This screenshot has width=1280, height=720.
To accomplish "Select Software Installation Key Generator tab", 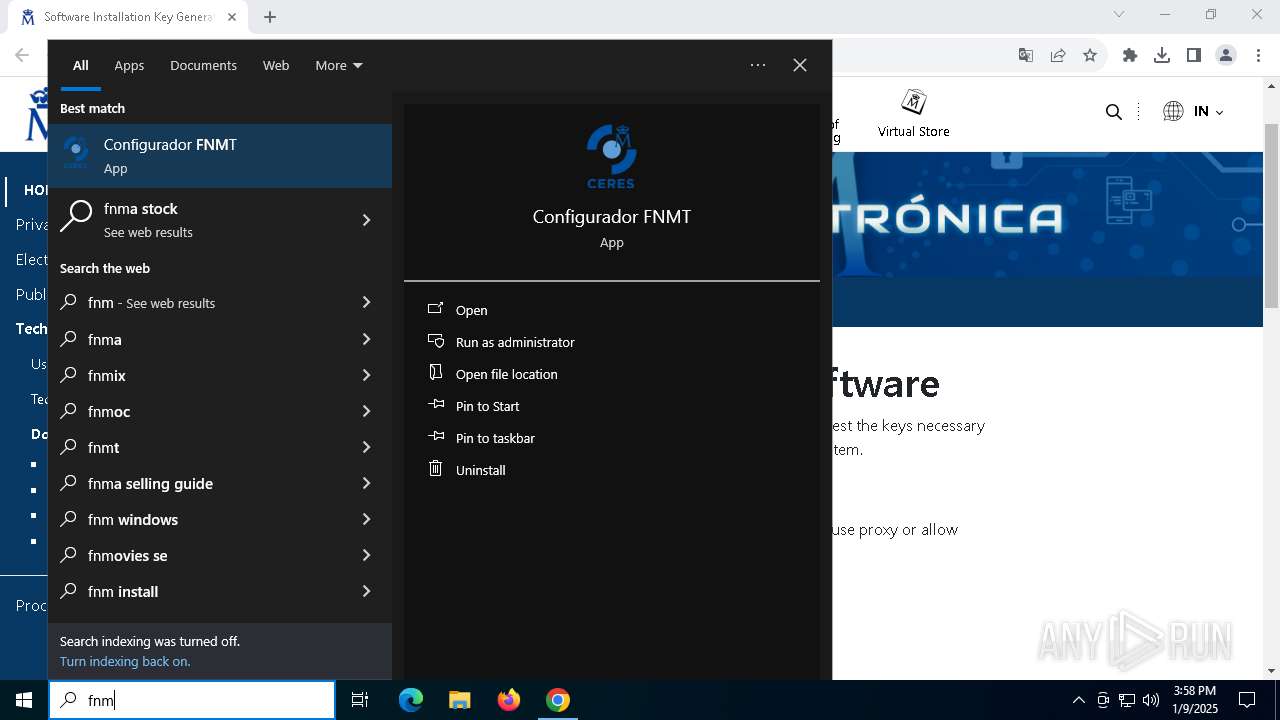I will 129,17.
